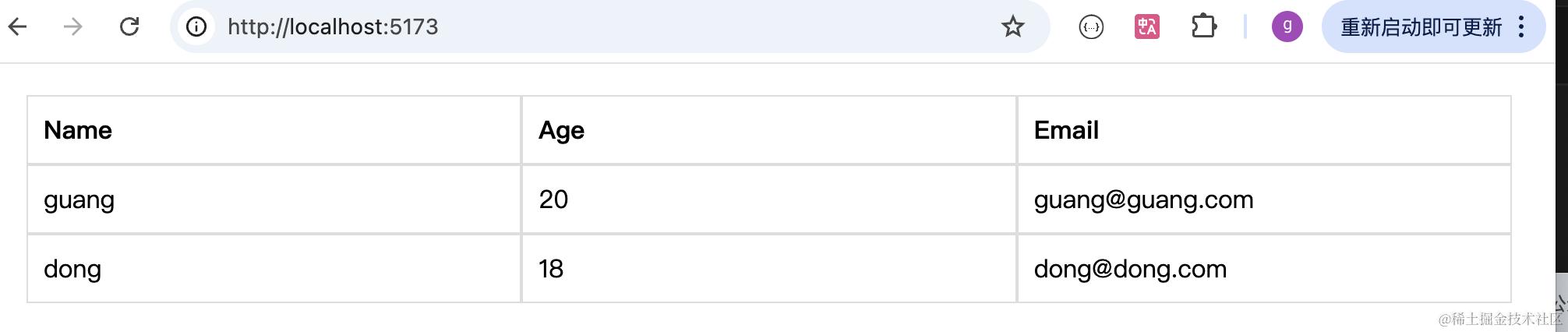Click the age 18 cell
Image resolution: width=1568 pixels, height=332 pixels.
click(551, 269)
